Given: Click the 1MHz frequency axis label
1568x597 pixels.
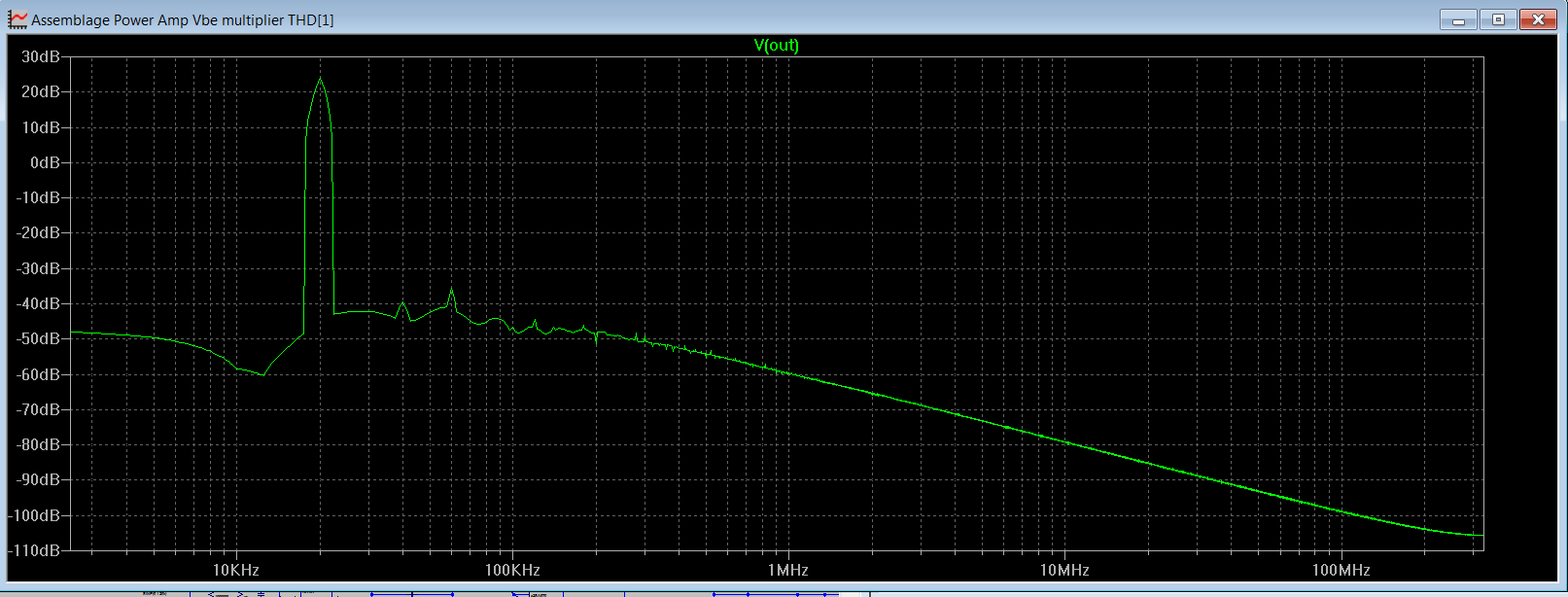Looking at the screenshot, I should pyautogui.click(x=788, y=570).
